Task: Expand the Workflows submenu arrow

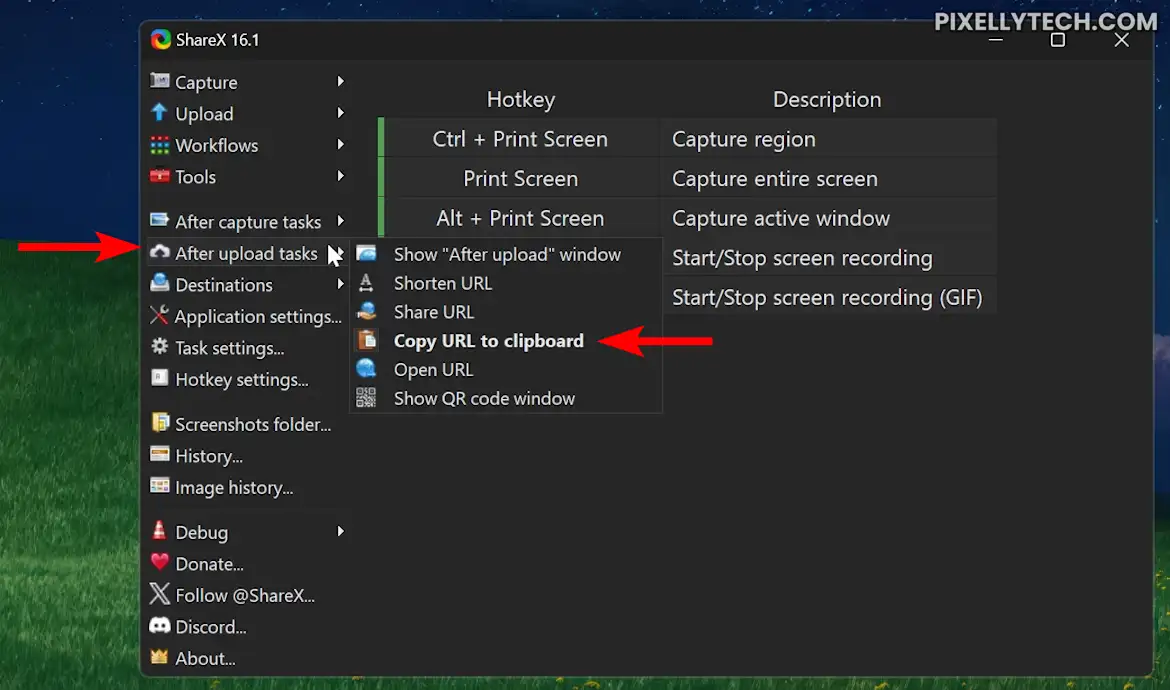Action: (340, 145)
